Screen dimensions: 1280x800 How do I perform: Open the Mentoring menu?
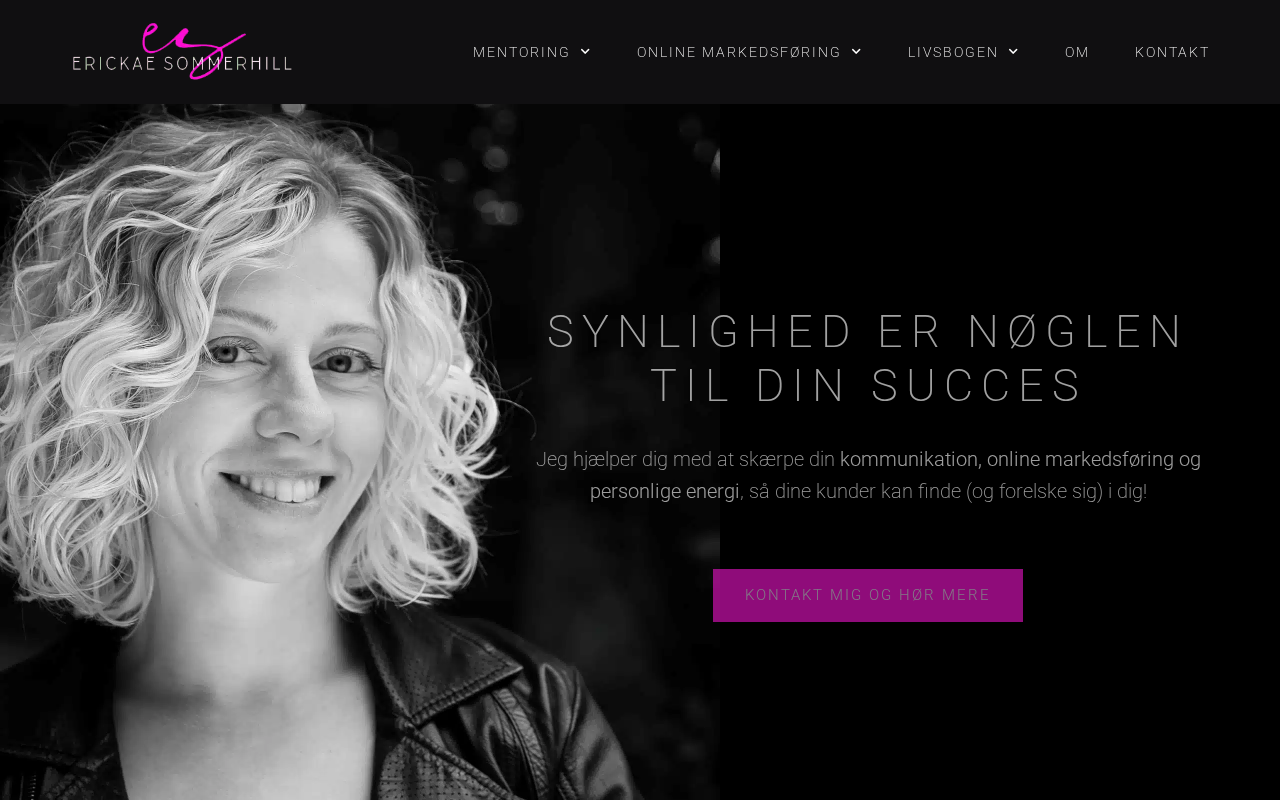coord(532,52)
